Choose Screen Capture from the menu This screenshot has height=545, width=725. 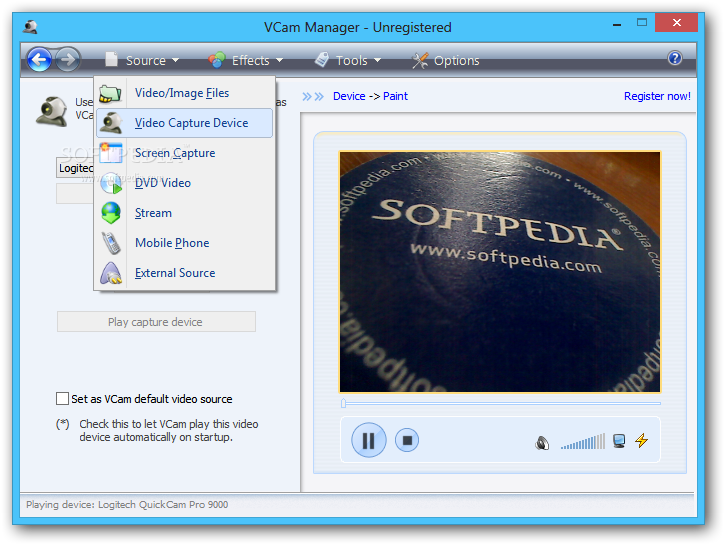coord(184,153)
